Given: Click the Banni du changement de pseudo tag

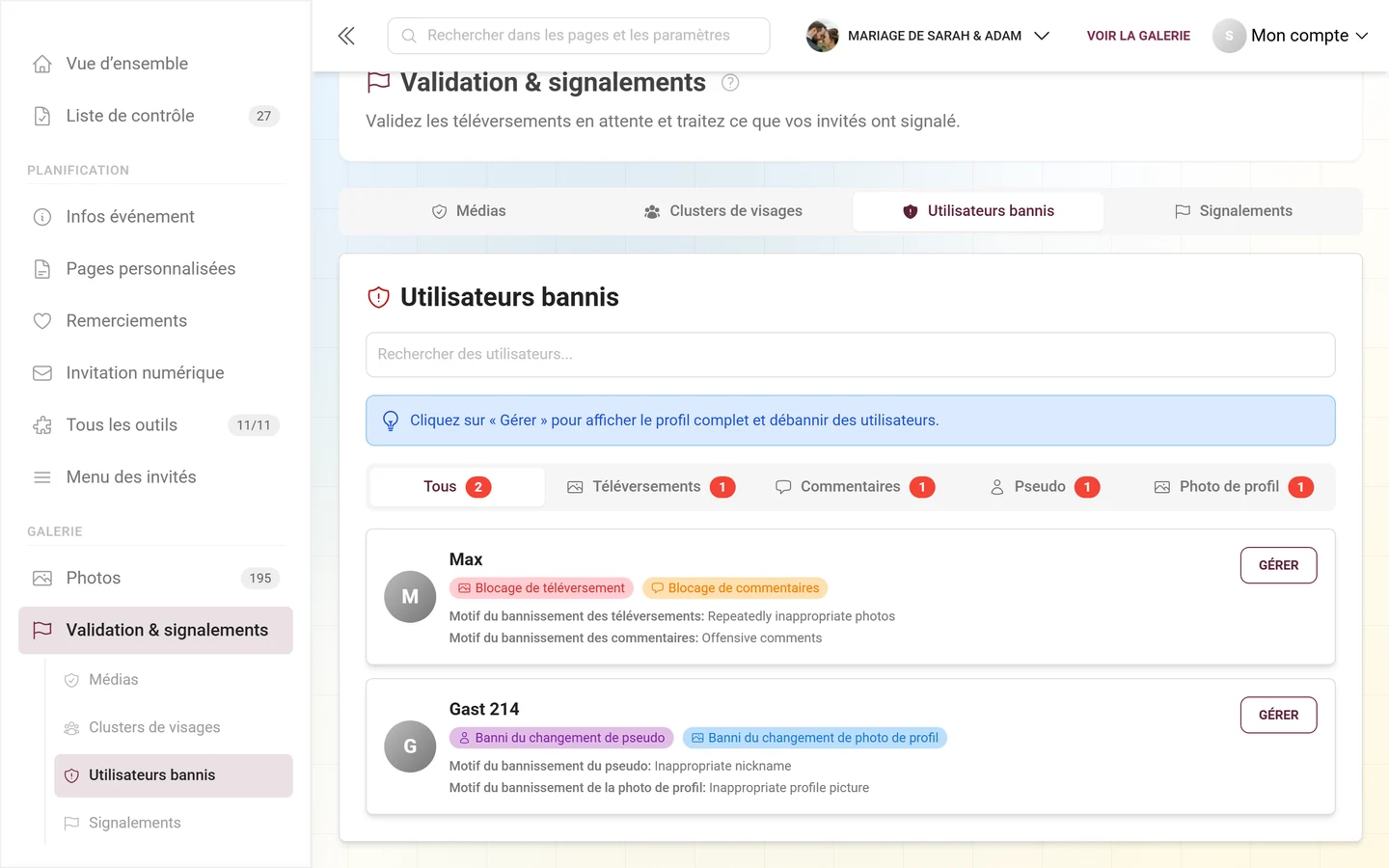Looking at the screenshot, I should [x=561, y=738].
